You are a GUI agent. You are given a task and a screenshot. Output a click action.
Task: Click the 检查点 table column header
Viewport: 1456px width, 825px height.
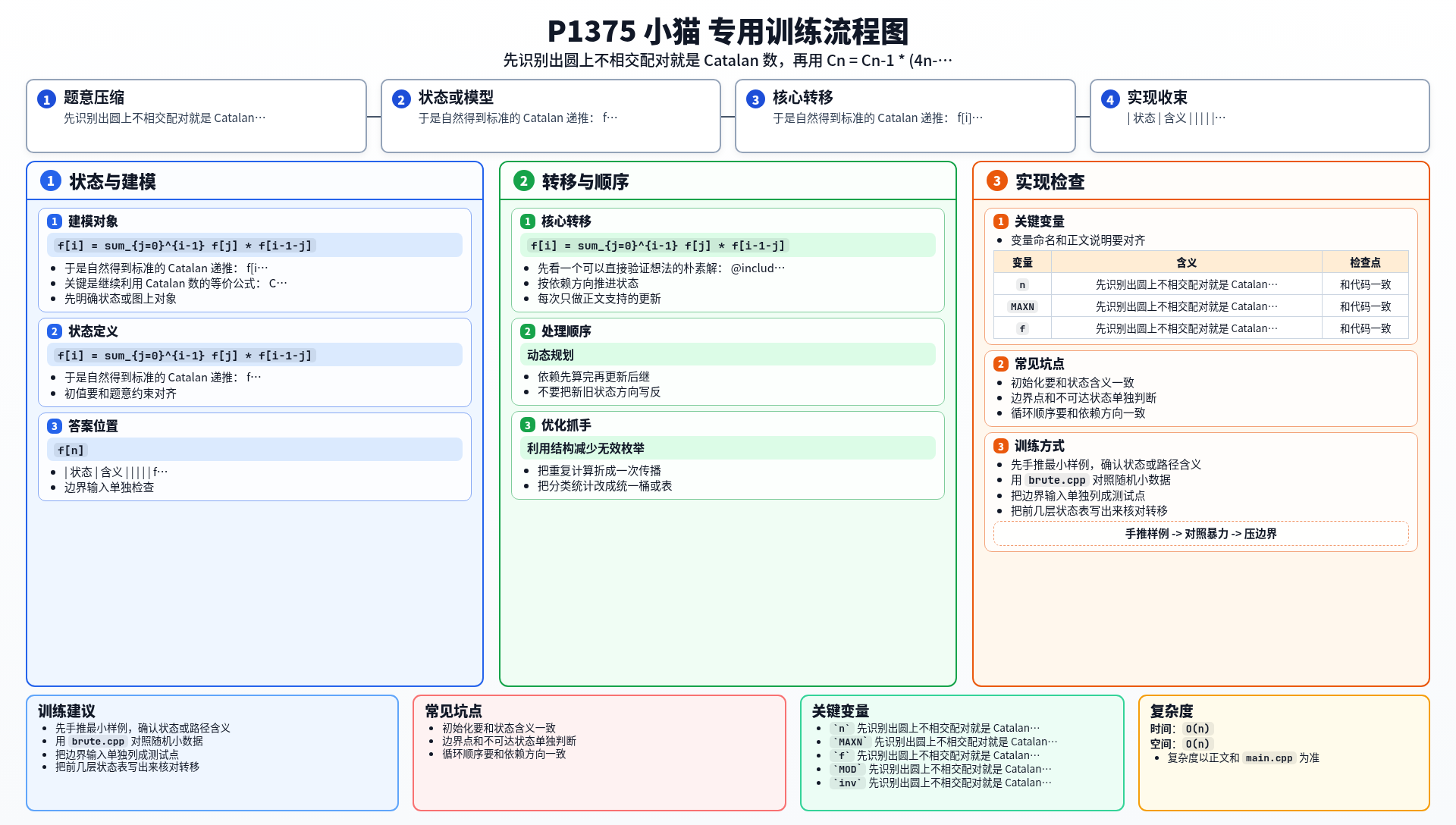point(1365,262)
